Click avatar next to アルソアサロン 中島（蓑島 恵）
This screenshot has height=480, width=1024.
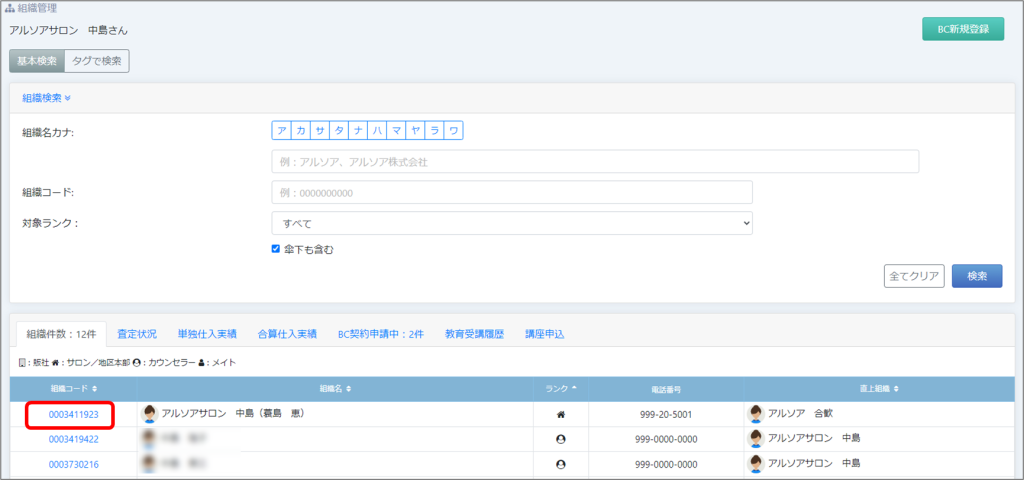tap(151, 414)
